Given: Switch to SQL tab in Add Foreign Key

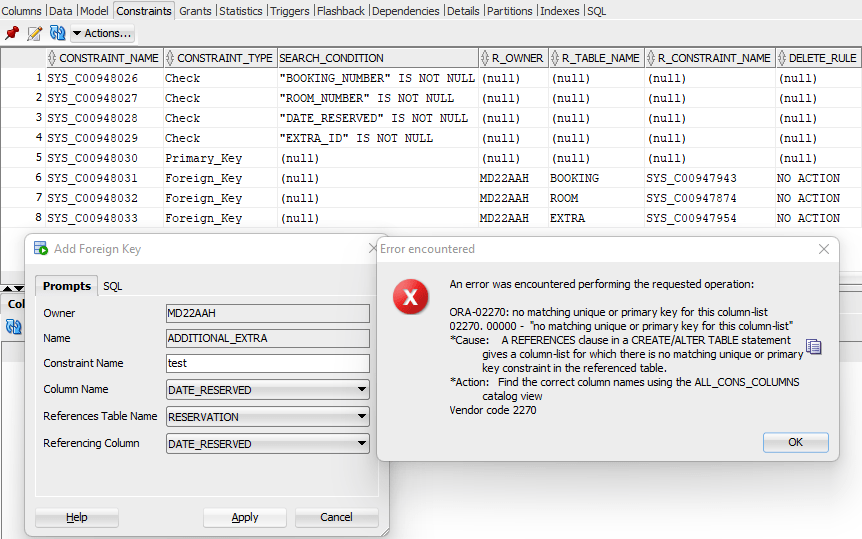Looking at the screenshot, I should click(113, 287).
